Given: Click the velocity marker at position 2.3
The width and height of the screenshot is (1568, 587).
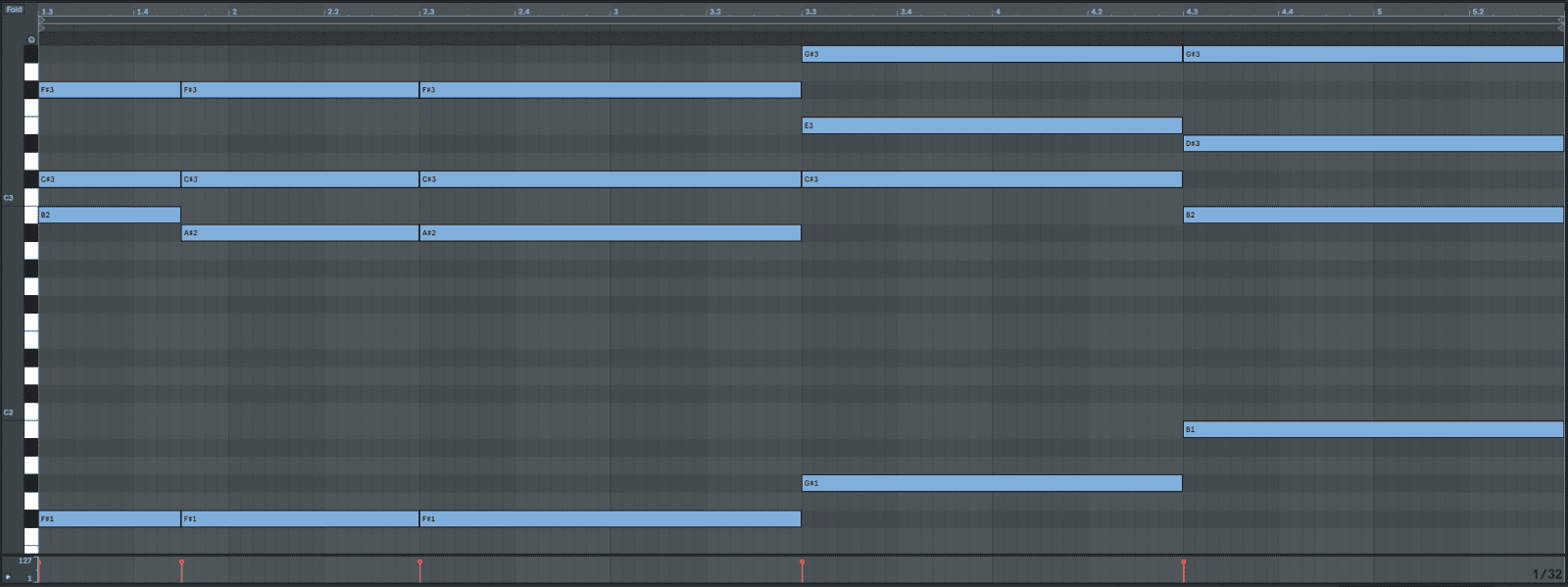Looking at the screenshot, I should point(419,563).
